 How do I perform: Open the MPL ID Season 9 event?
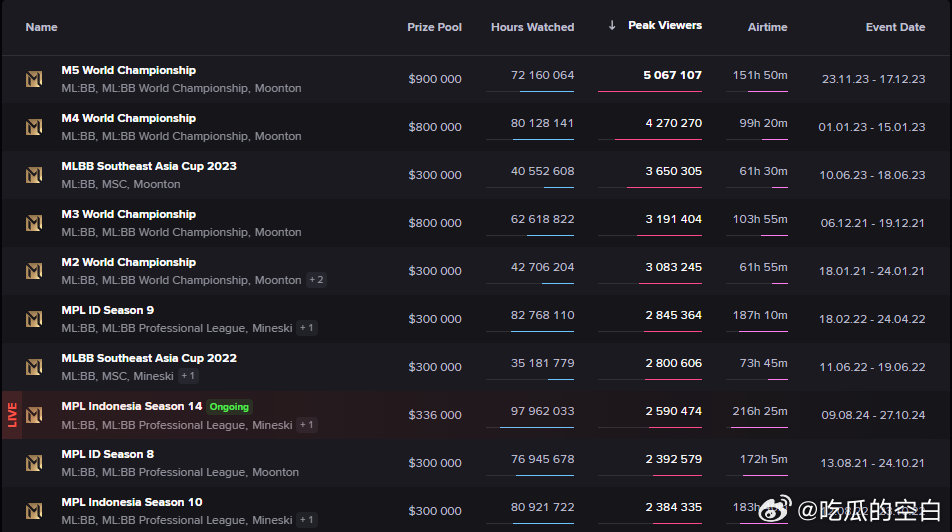point(107,310)
